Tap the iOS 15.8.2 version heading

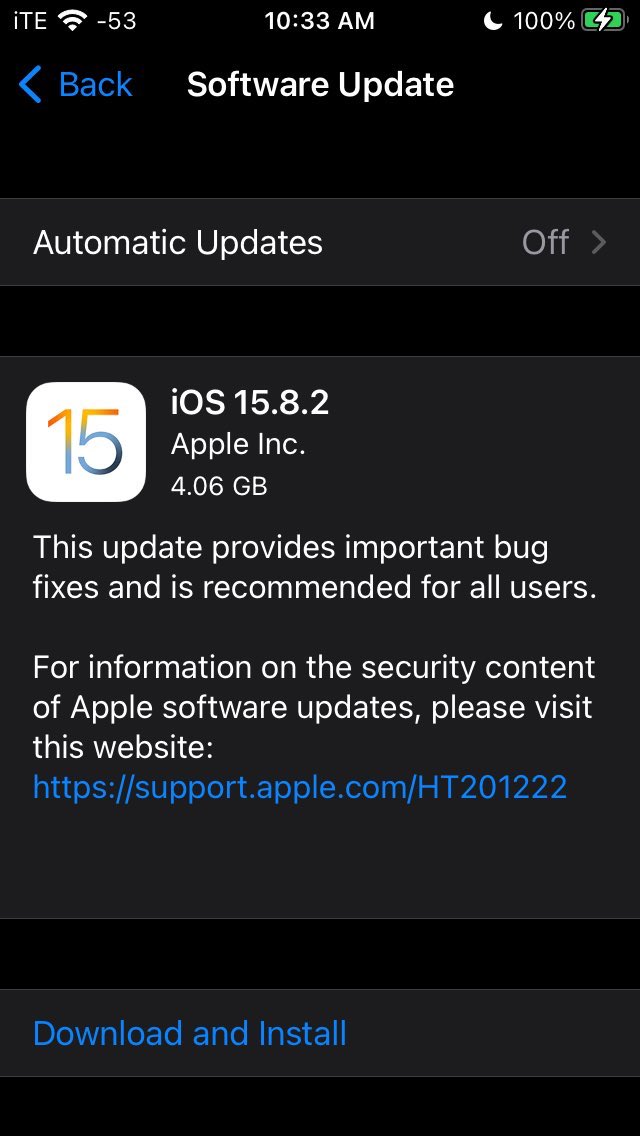(249, 402)
